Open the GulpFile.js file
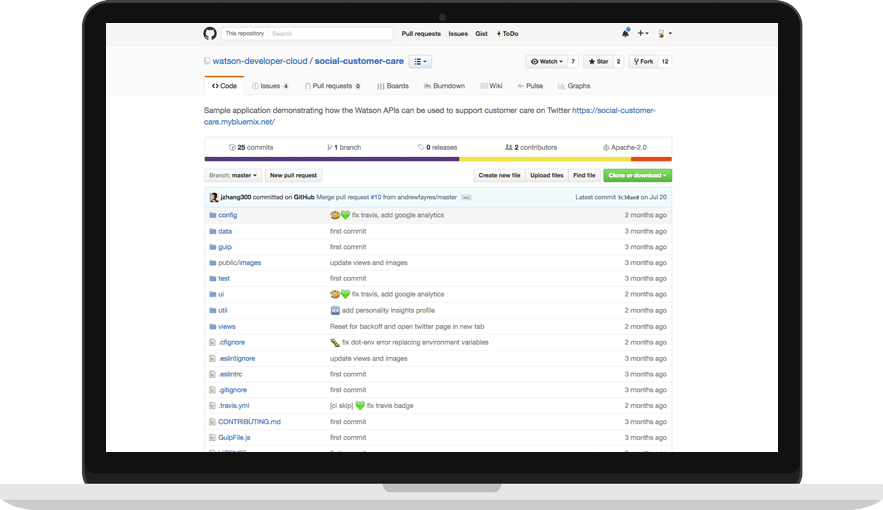The width and height of the screenshot is (883, 510). [234, 437]
